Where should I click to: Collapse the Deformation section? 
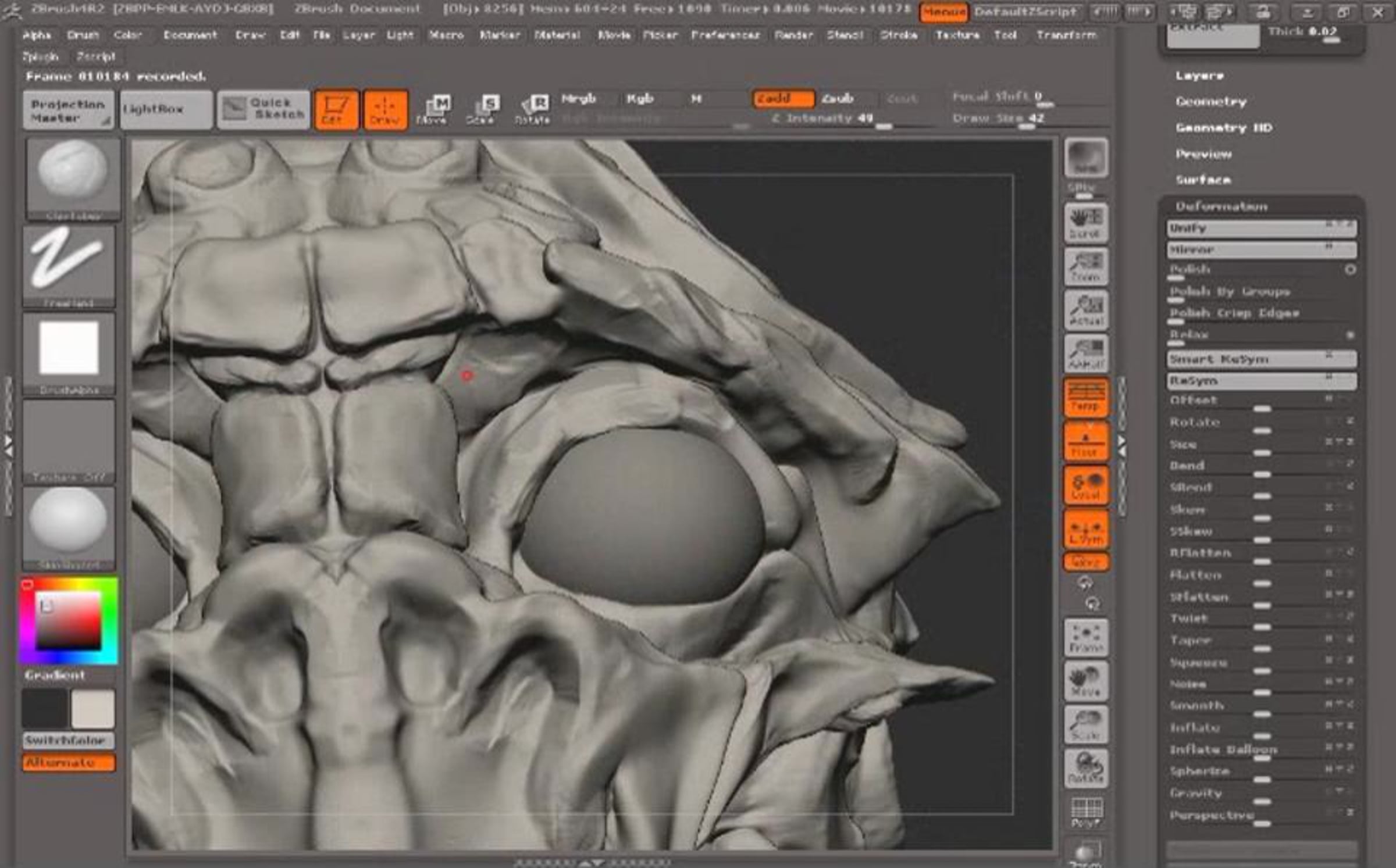[x=1221, y=206]
